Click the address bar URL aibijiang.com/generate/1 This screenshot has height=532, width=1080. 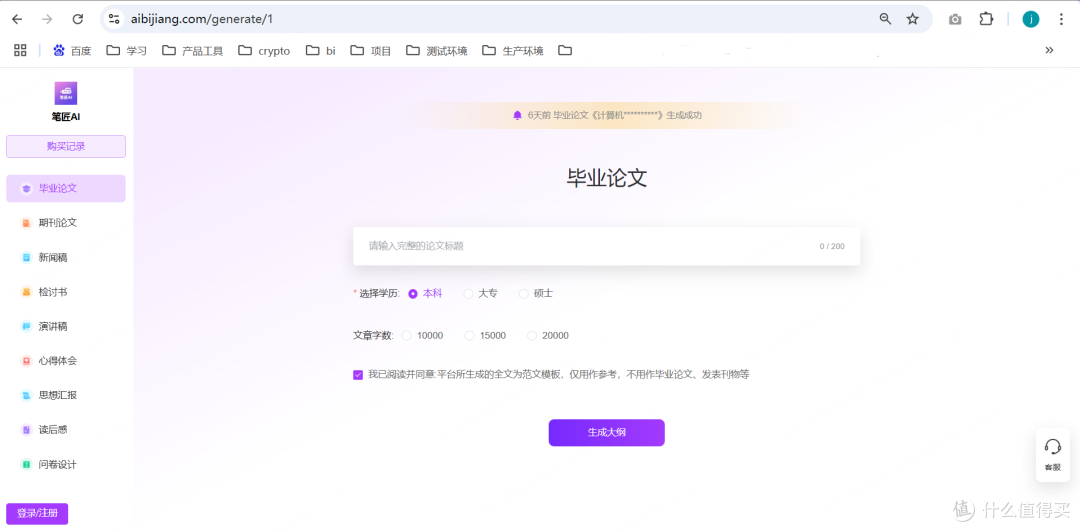pyautogui.click(x=202, y=19)
